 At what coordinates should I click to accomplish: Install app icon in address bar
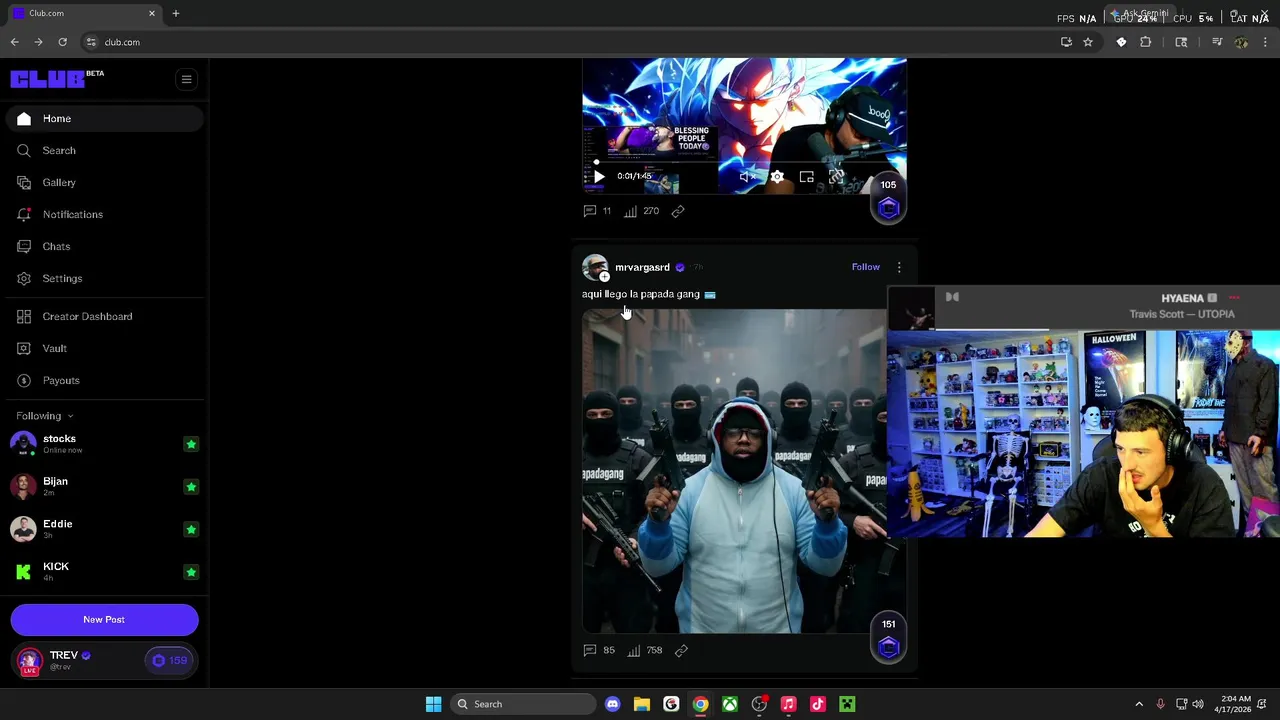coord(1066,42)
